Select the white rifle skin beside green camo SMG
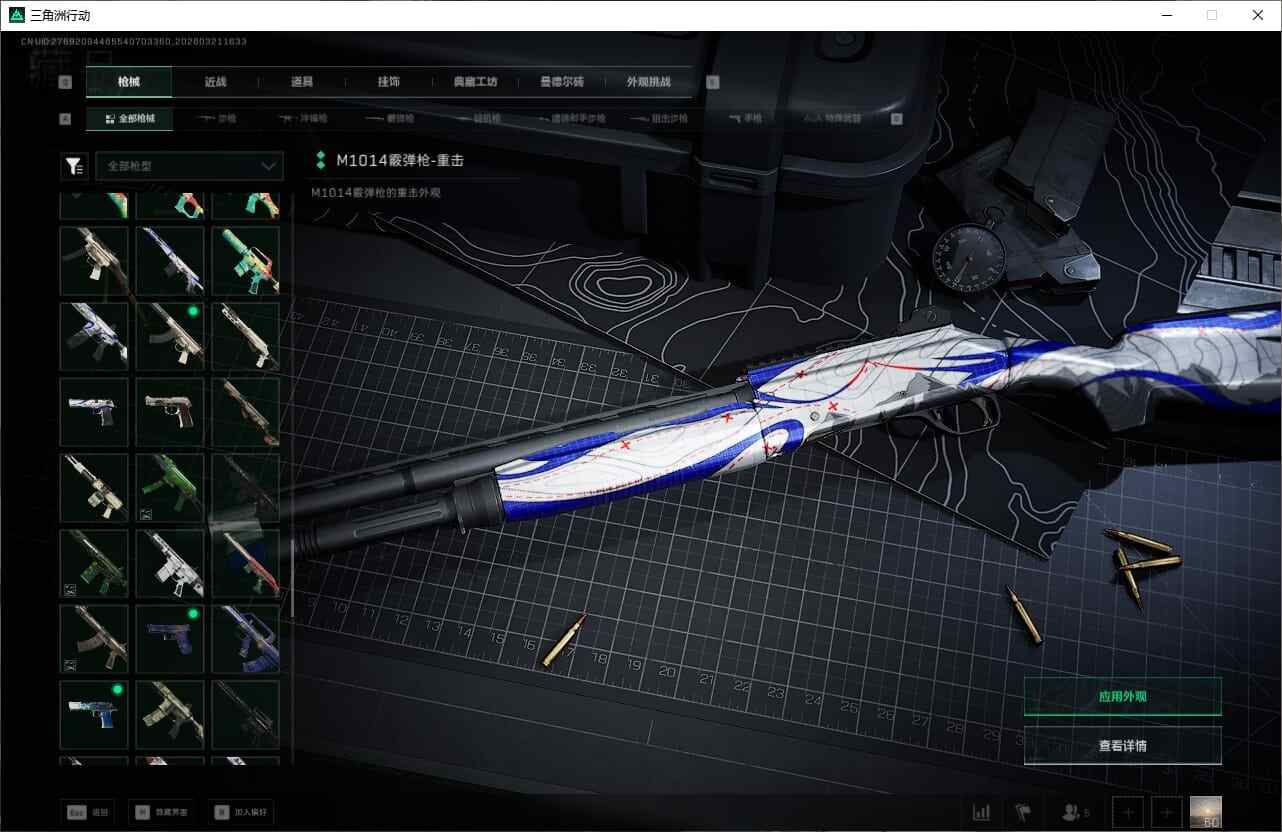Image resolution: width=1282 pixels, height=832 pixels. click(170, 563)
